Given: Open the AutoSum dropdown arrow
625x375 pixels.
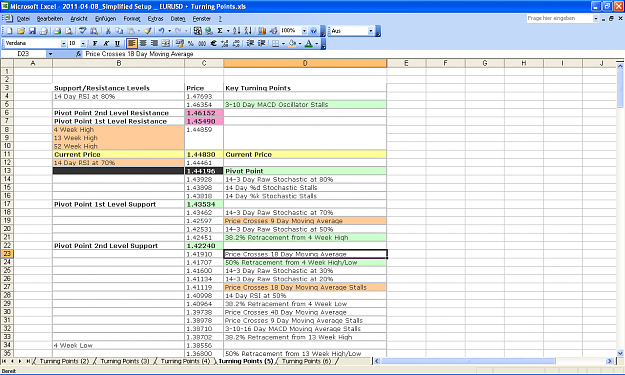Looking at the screenshot, I should tap(228, 31).
